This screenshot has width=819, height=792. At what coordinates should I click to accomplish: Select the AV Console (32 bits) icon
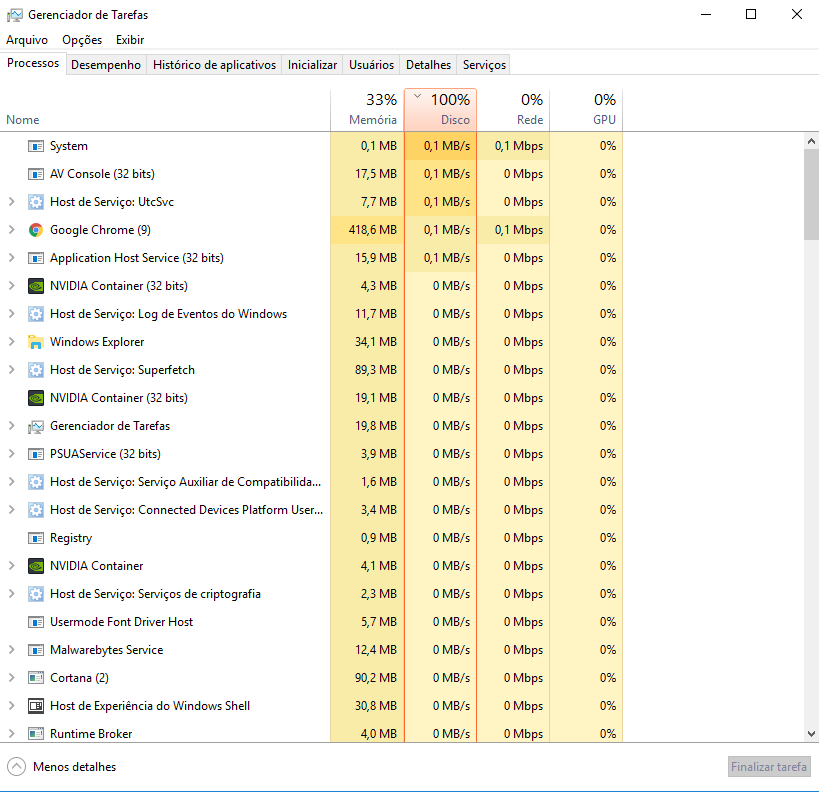pyautogui.click(x=36, y=174)
